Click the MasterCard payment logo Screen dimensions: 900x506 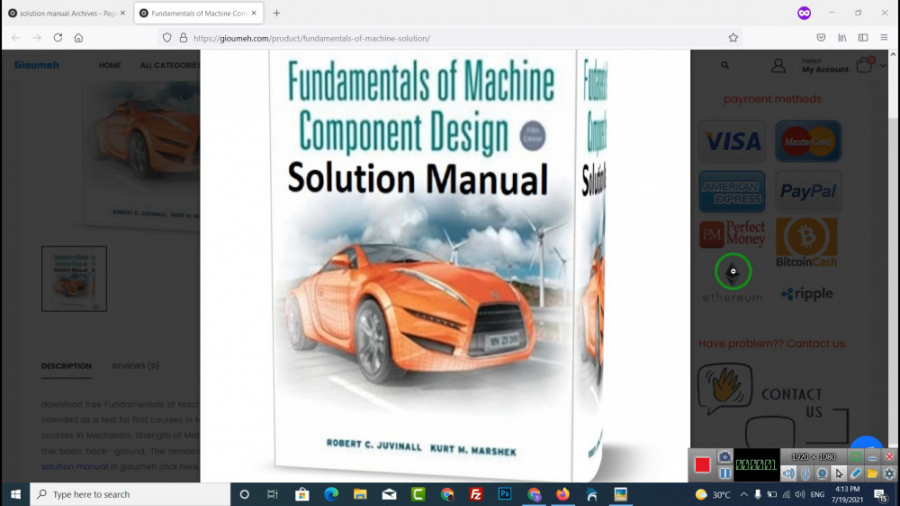tap(808, 141)
